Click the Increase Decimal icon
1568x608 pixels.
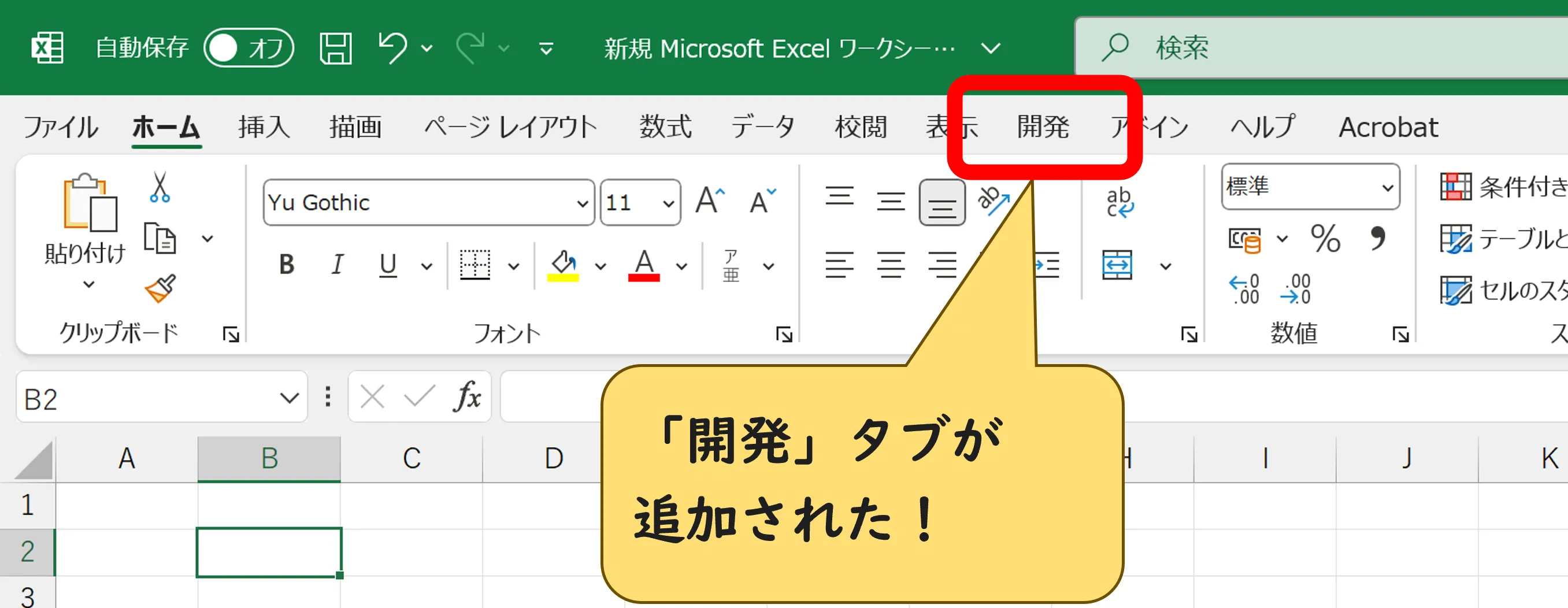tap(1244, 289)
